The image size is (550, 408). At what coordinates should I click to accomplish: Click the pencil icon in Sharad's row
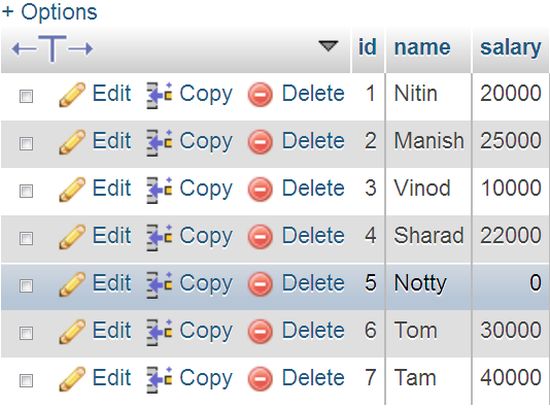(x=72, y=237)
